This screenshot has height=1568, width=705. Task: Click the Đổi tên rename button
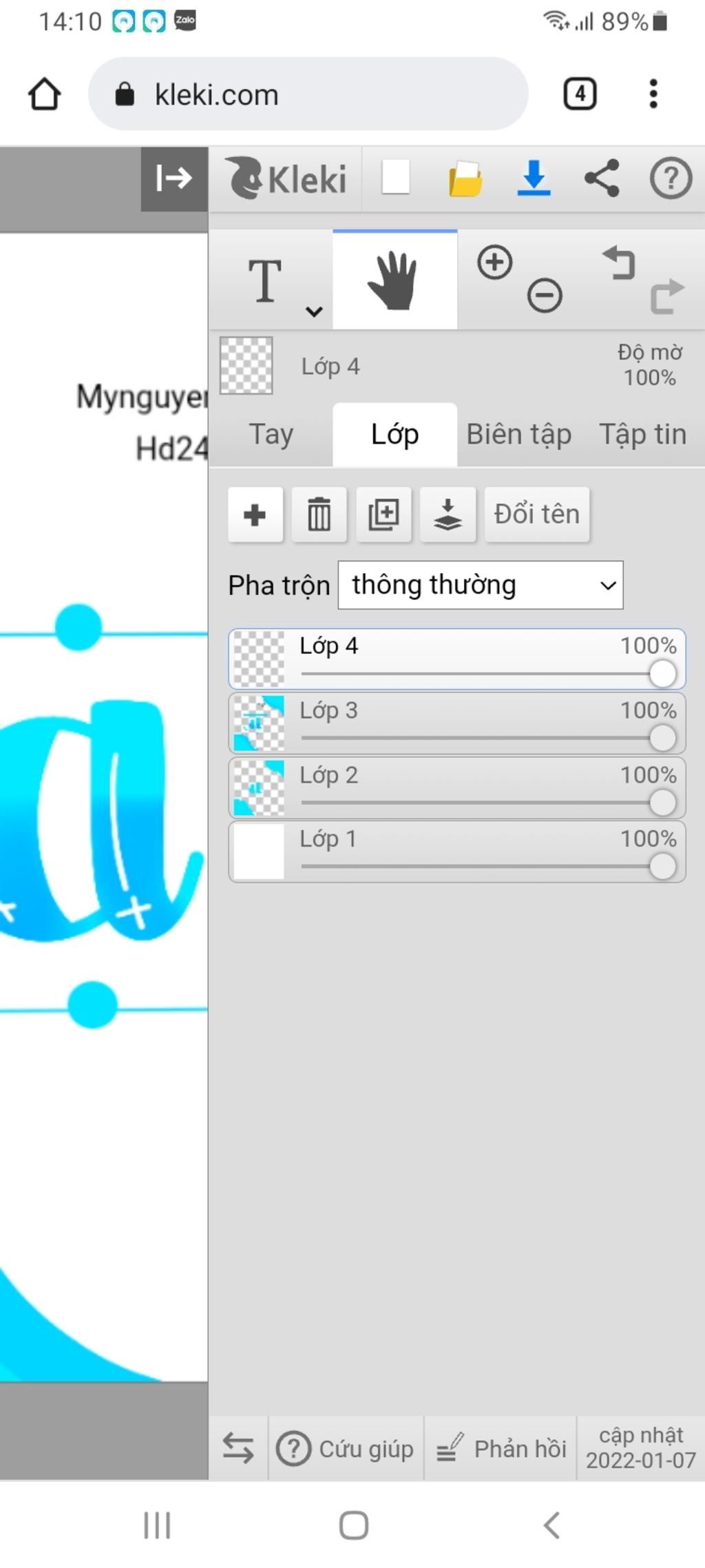click(537, 515)
